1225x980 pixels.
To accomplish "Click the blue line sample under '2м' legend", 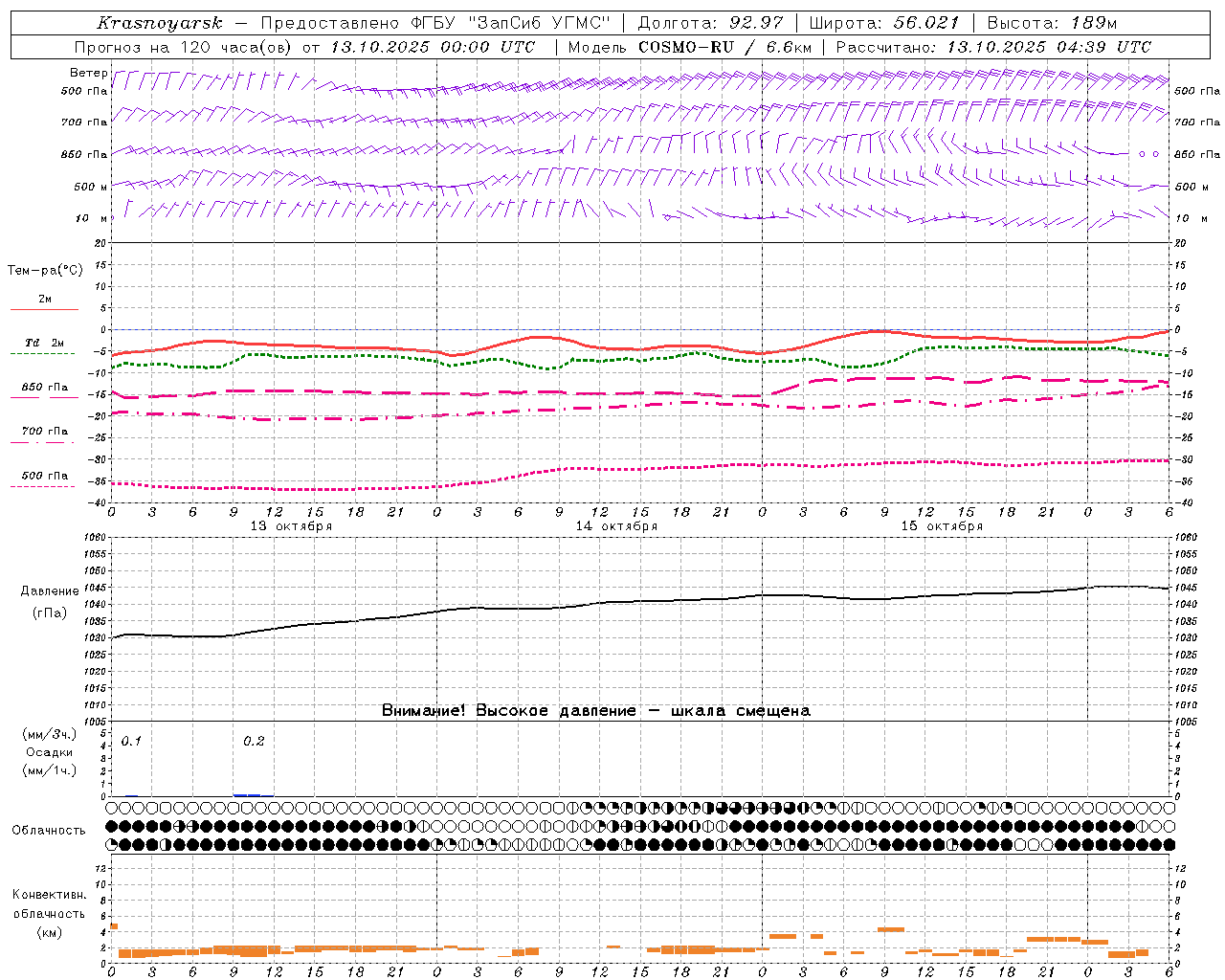I will pyautogui.click(x=44, y=310).
